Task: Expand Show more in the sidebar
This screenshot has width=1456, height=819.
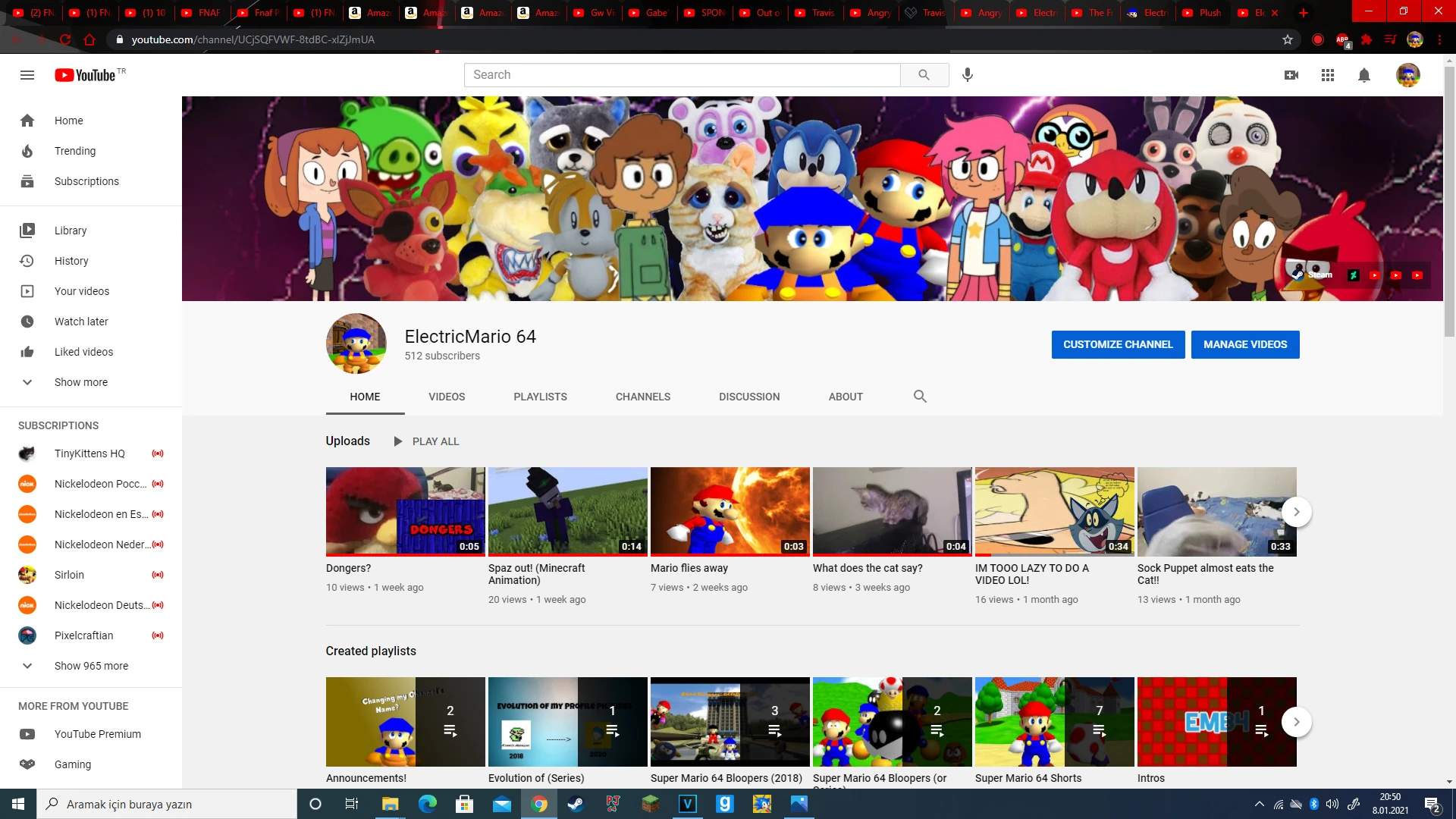Action: [80, 382]
